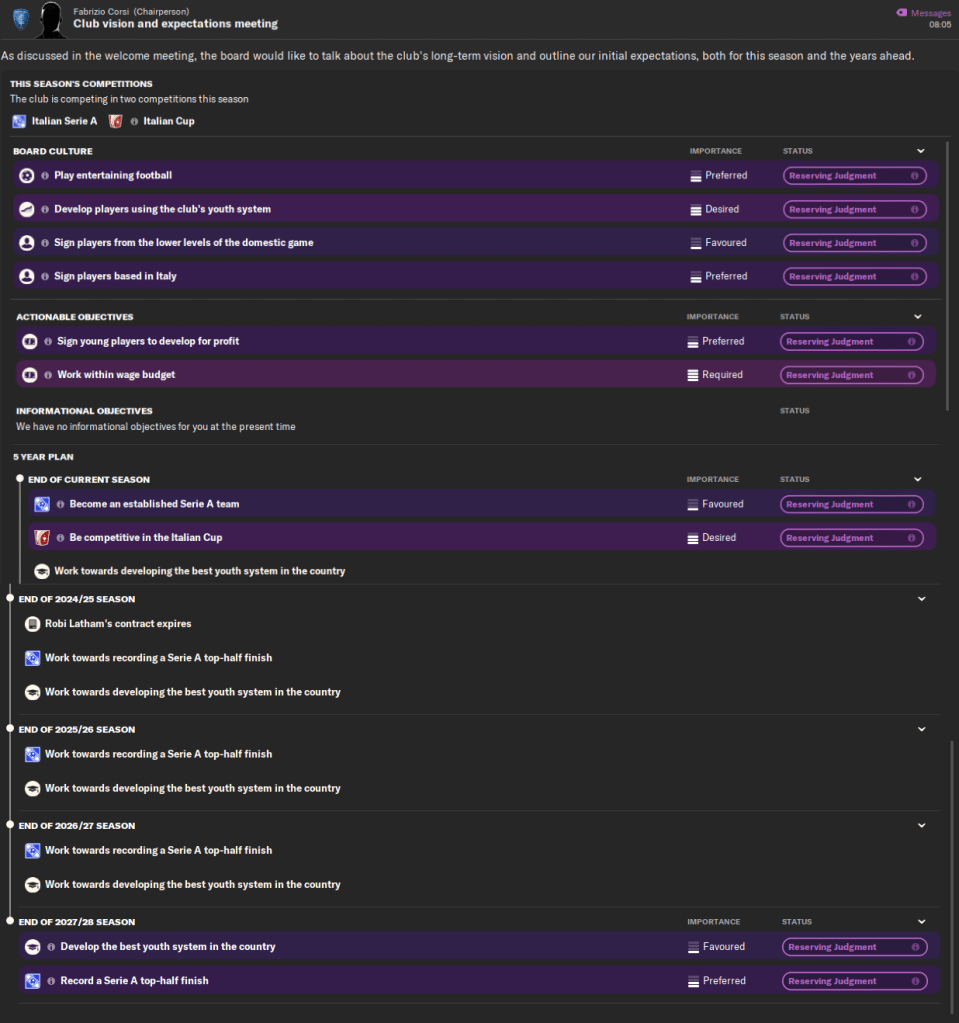The width and height of the screenshot is (959, 1023).
Task: Collapse the Actionable Objectives section
Action: (x=917, y=317)
